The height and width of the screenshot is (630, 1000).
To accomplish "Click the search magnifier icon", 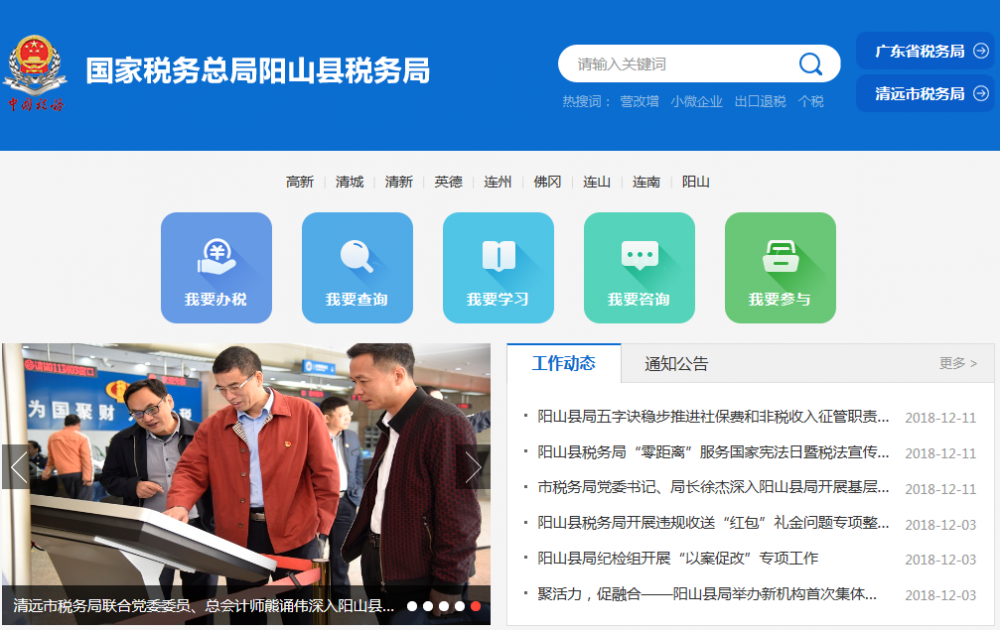I will (x=810, y=64).
